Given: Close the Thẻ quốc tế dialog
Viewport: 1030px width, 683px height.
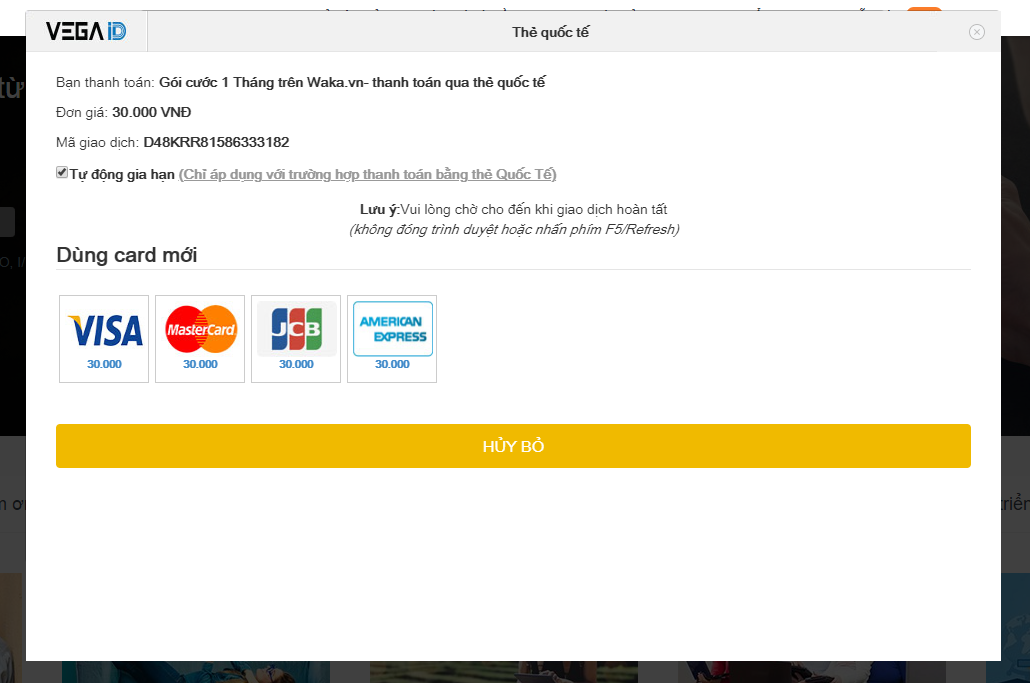Looking at the screenshot, I should click(x=977, y=32).
